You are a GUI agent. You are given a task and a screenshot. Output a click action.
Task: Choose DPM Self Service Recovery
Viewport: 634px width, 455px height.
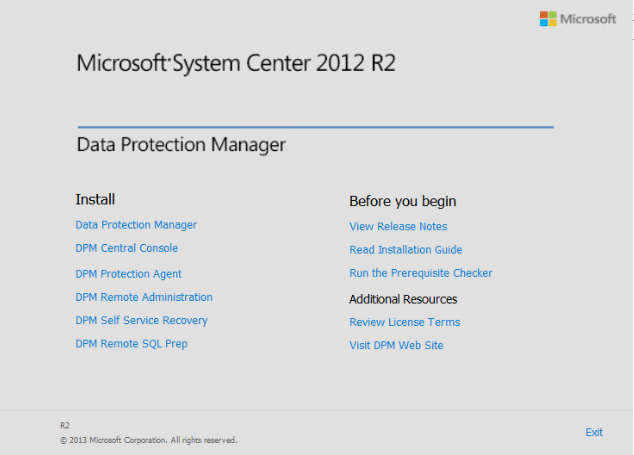[141, 321]
